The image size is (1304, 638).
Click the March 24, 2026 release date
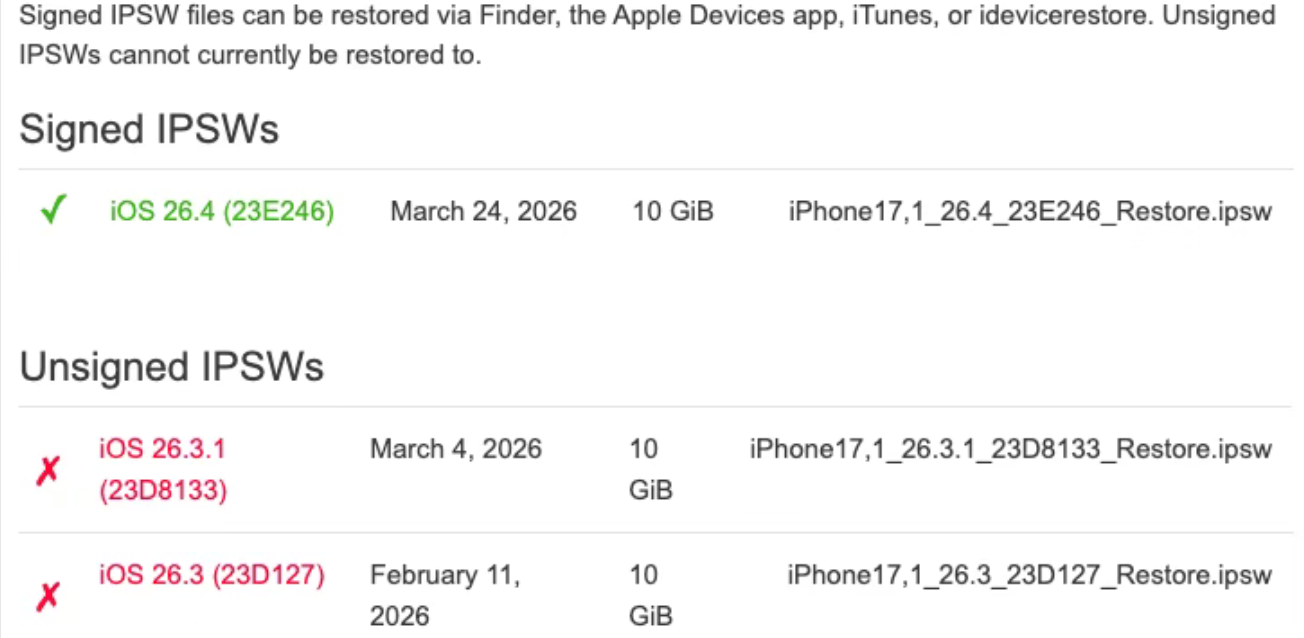click(483, 212)
